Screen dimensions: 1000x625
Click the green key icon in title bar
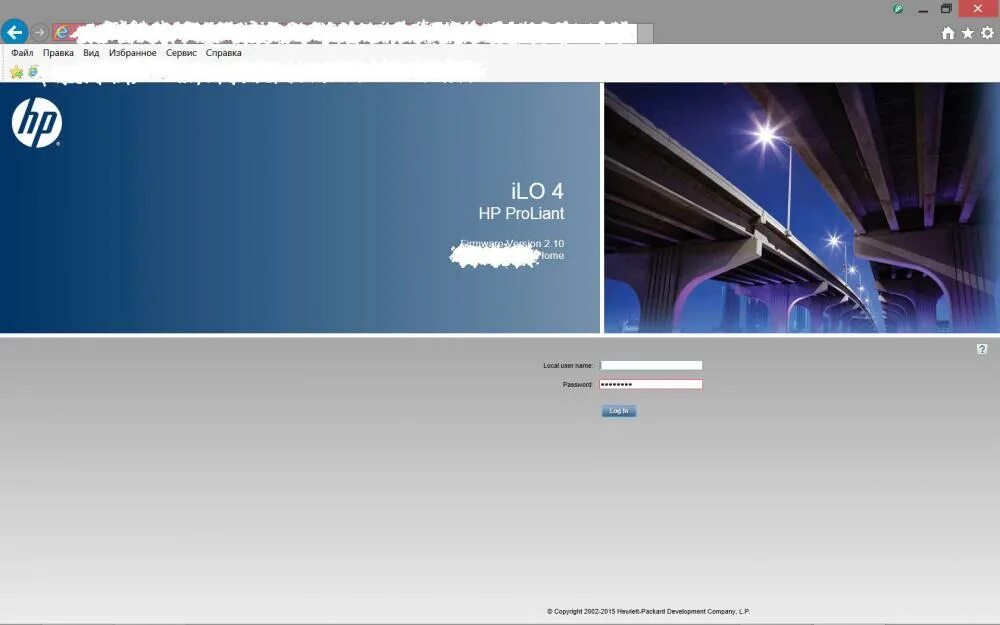coord(898,9)
